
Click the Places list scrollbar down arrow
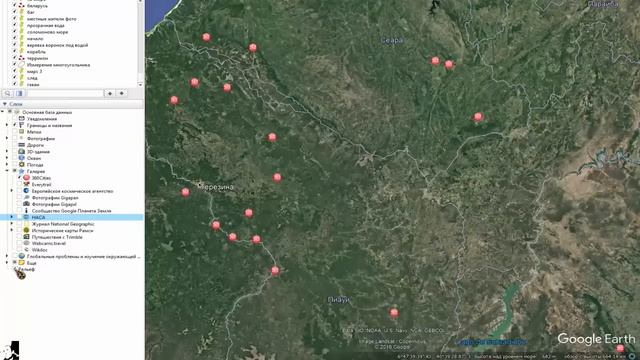pos(141,84)
